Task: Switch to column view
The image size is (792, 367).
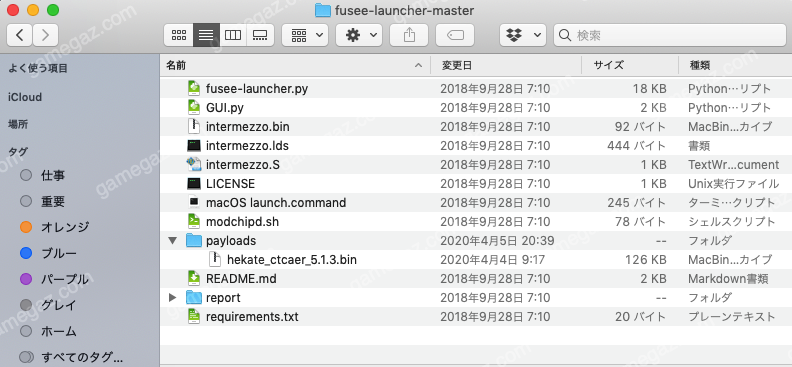Action: (233, 35)
